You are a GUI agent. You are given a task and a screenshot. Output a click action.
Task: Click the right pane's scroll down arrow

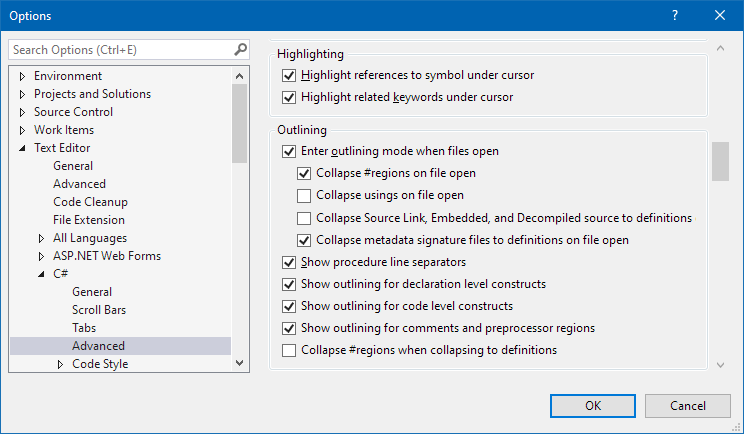pyautogui.click(x=720, y=365)
